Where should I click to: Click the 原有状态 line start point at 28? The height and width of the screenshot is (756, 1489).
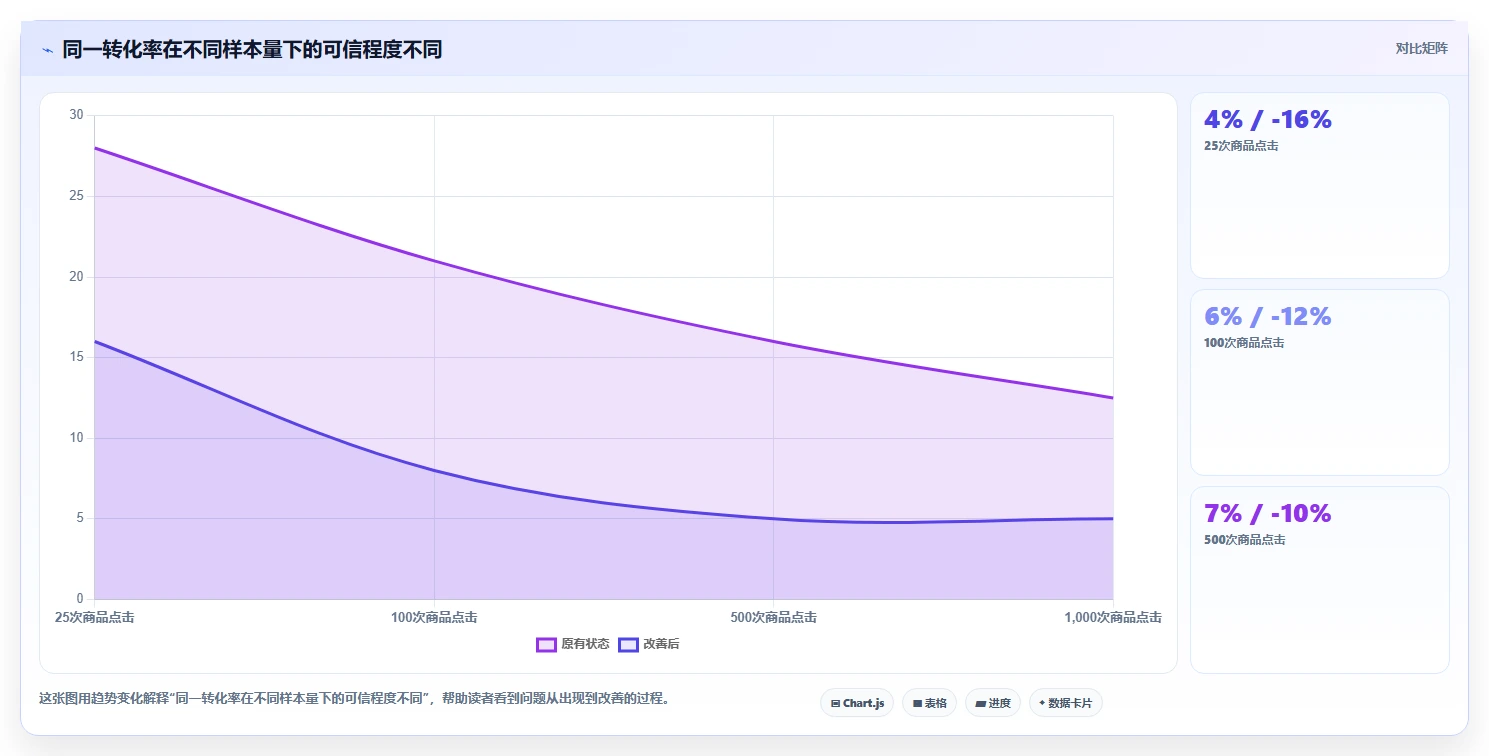pyautogui.click(x=95, y=148)
